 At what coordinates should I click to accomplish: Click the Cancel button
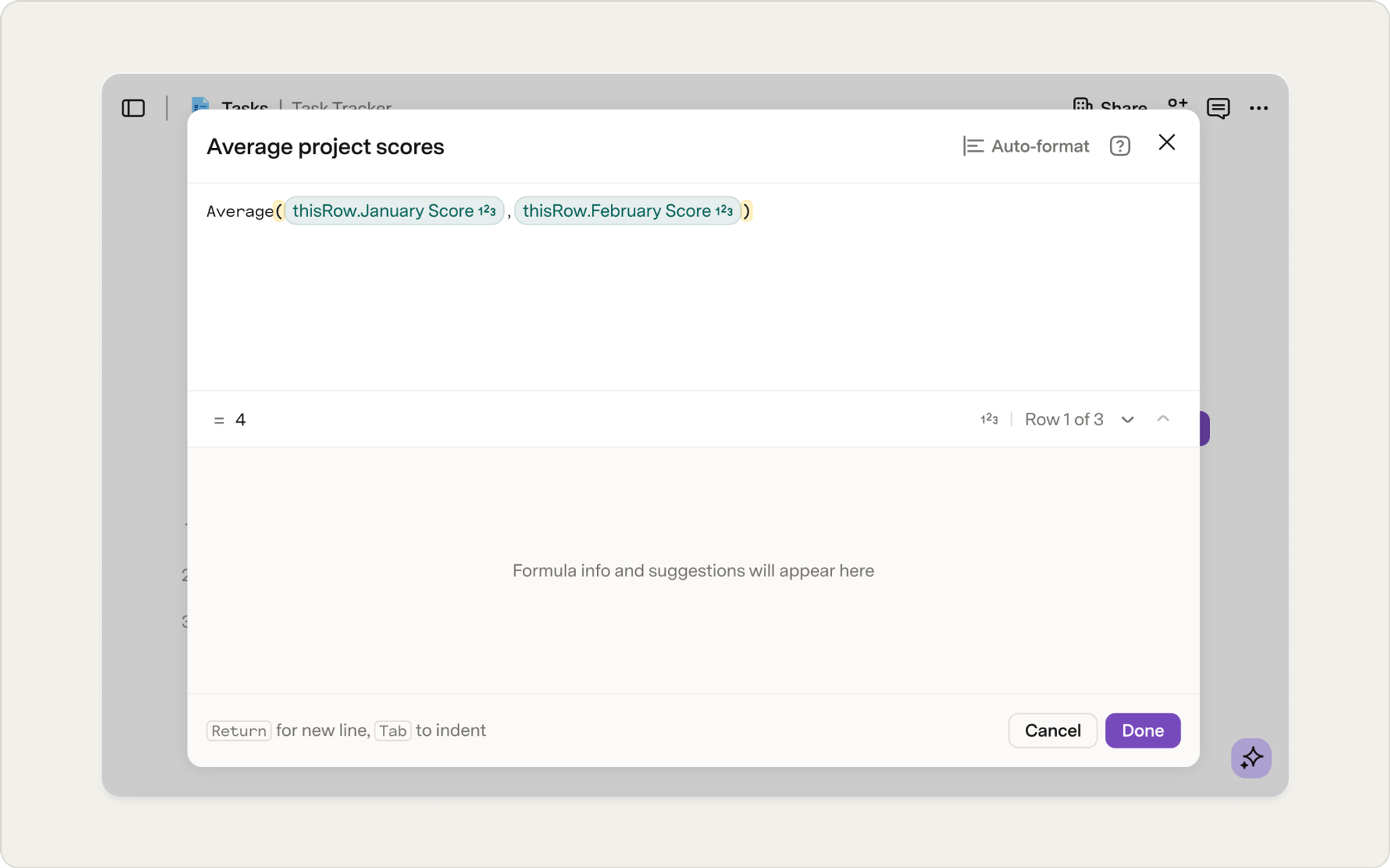click(x=1052, y=730)
